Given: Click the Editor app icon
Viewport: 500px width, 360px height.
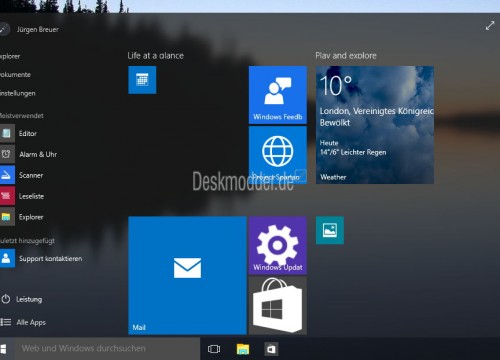Looking at the screenshot, I should [7, 133].
